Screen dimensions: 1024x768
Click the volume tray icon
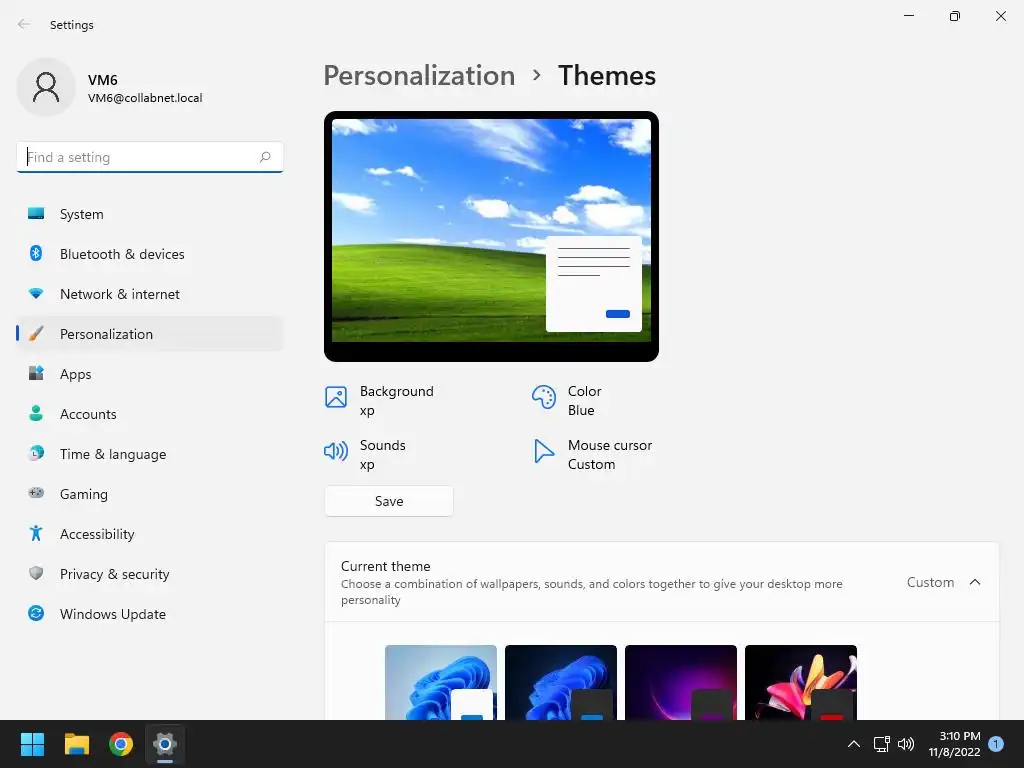(x=906, y=744)
